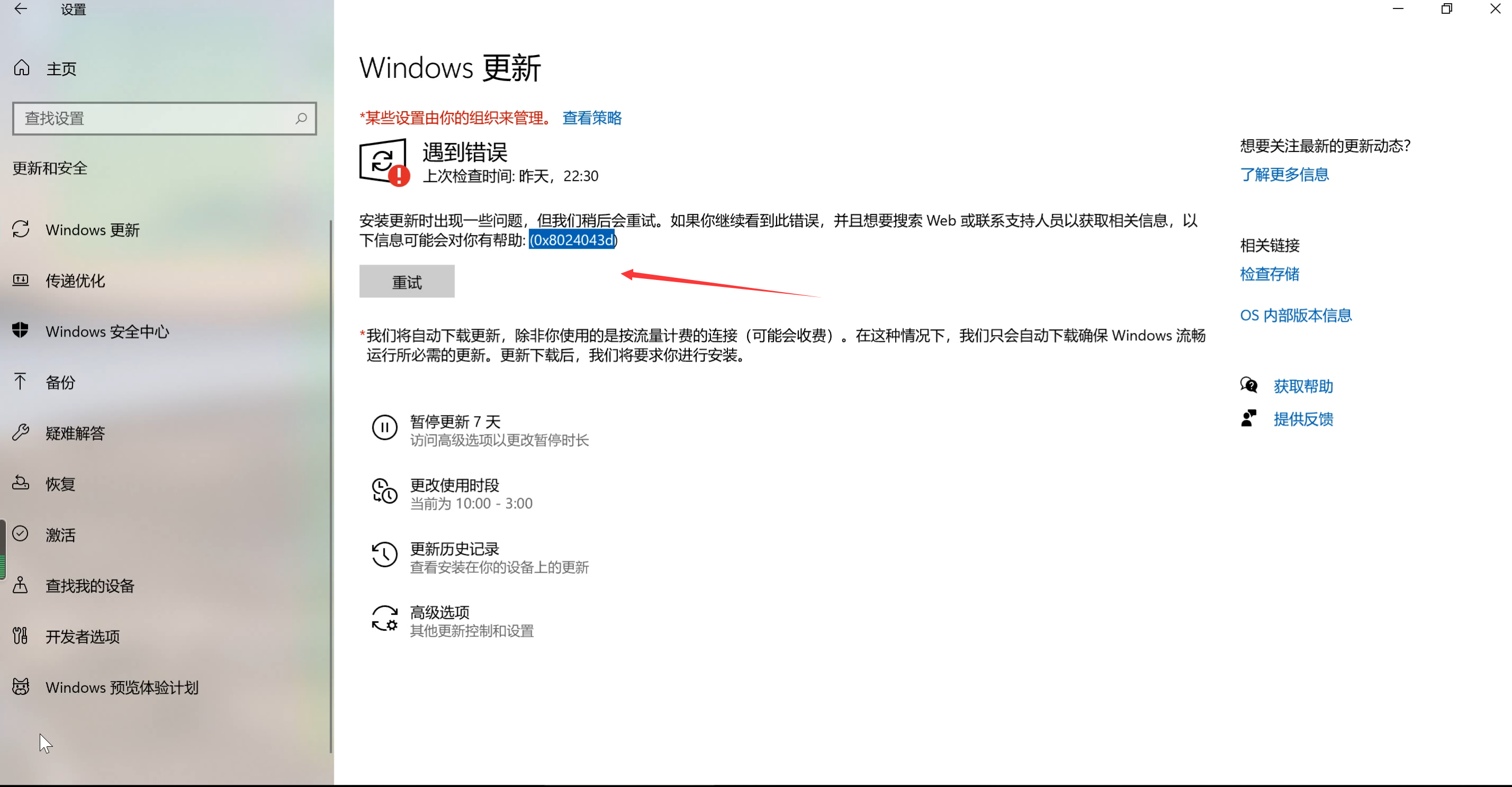
Task: Click the 相关链接 heading
Action: pyautogui.click(x=1270, y=245)
